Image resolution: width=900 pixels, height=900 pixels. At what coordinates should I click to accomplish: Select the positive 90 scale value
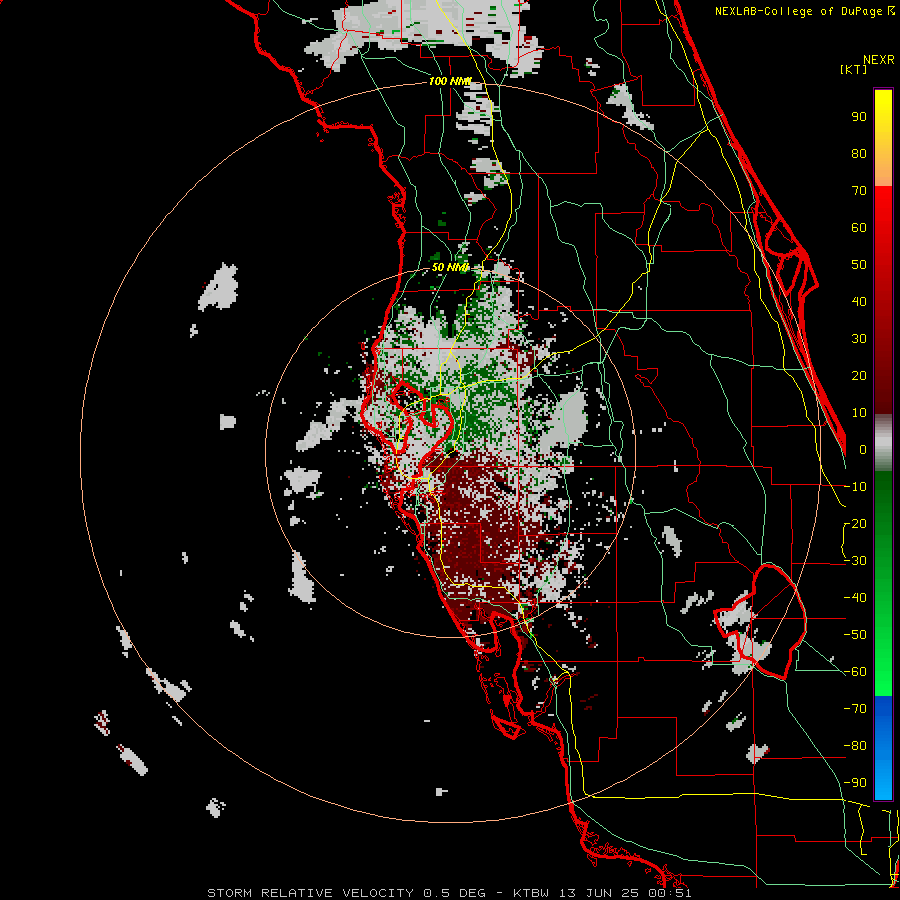859,117
